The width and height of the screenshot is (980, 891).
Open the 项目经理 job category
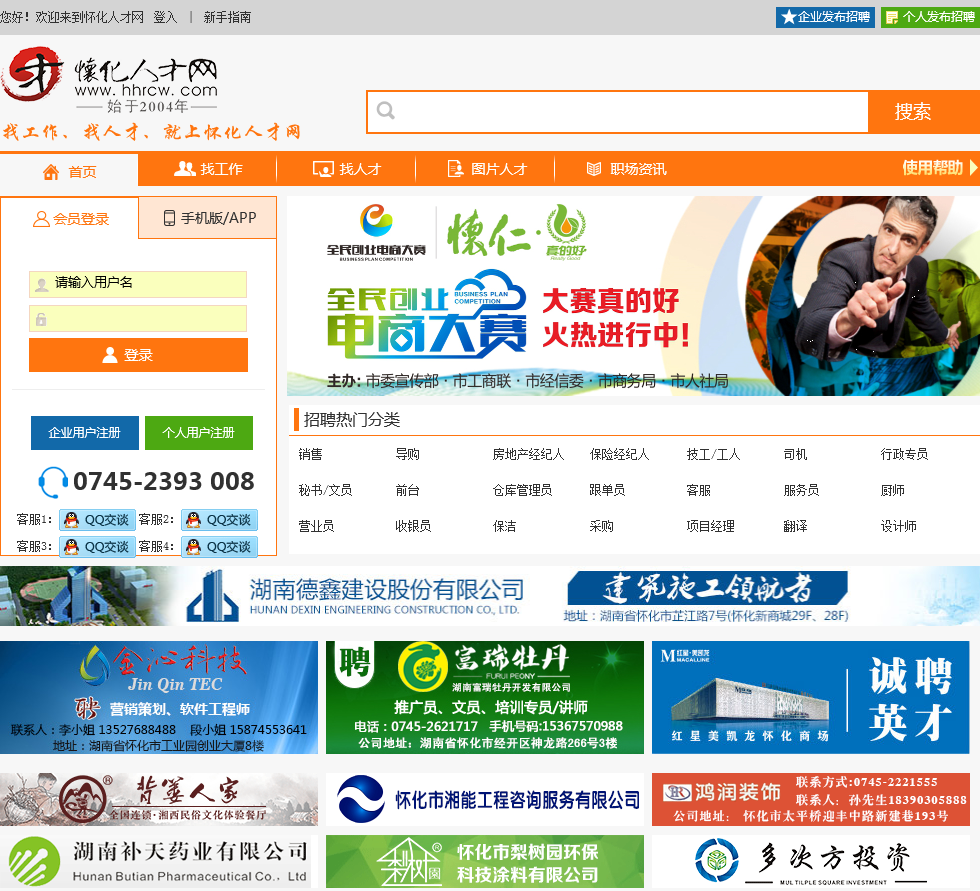[x=711, y=526]
